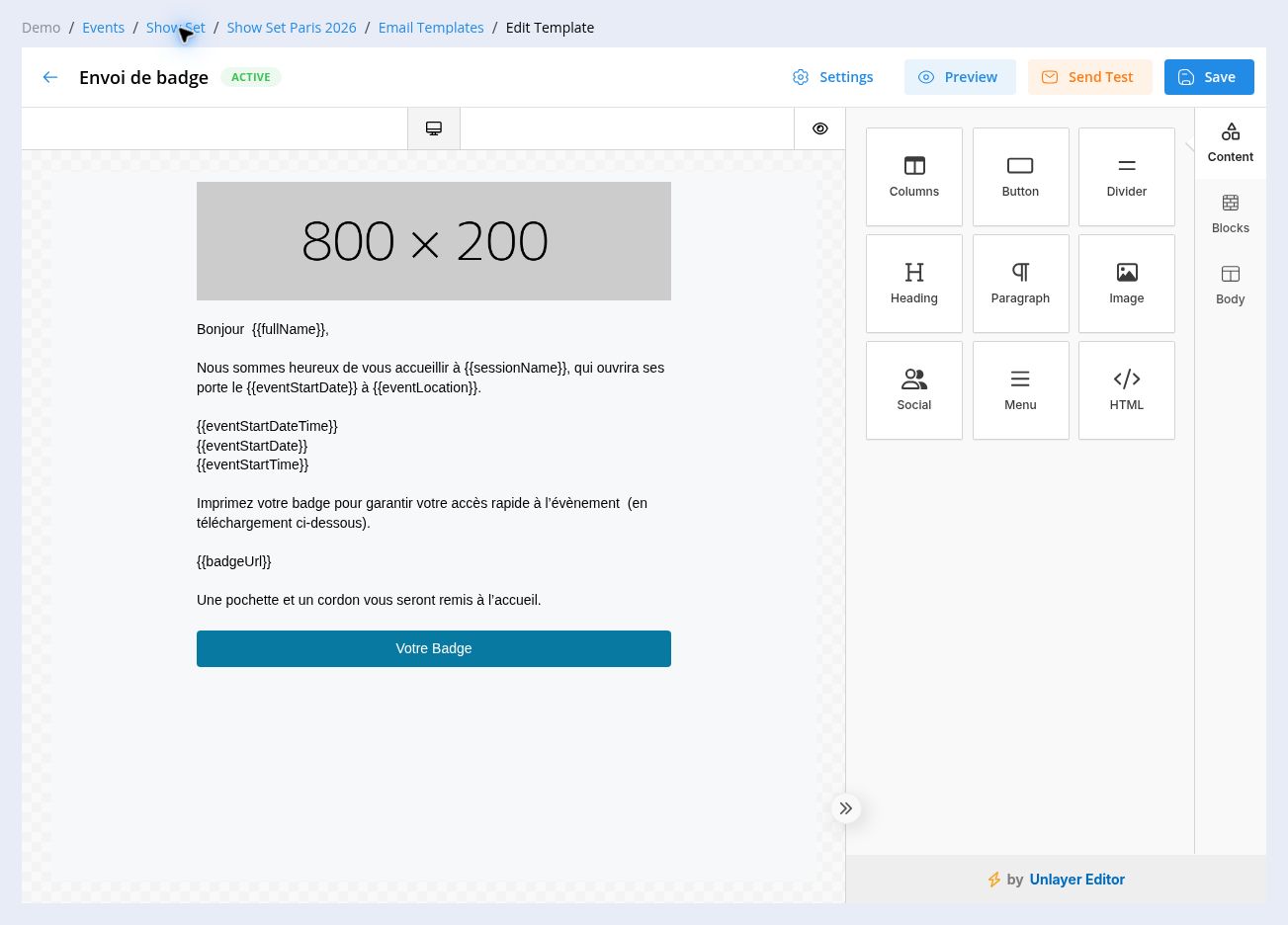Open the Content tab
Screen dimensions: 1288x925
coord(1230,143)
